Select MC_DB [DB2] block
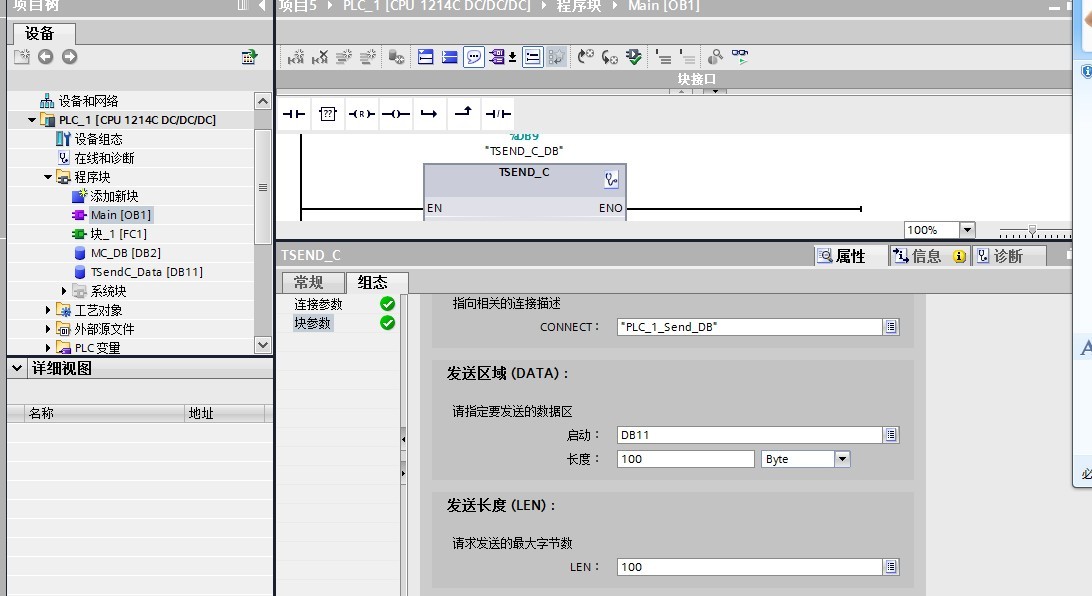 [x=125, y=253]
